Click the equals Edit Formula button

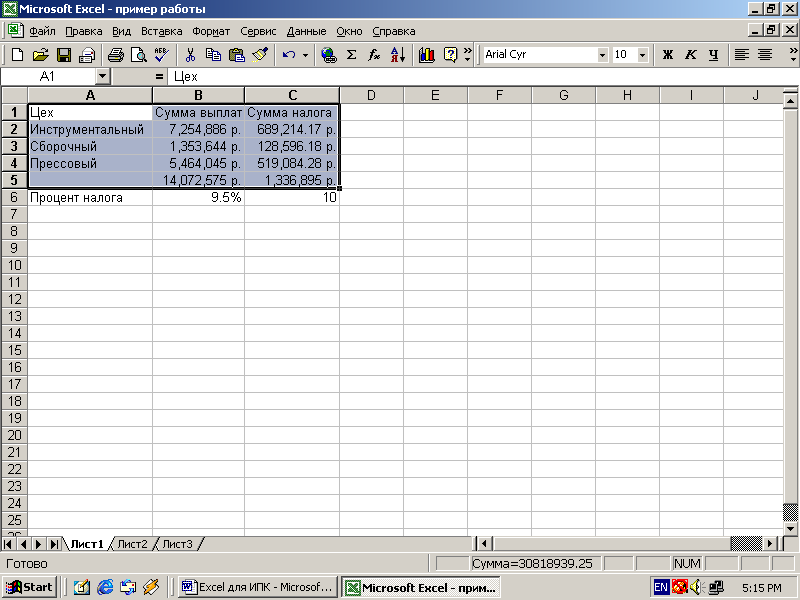[x=159, y=77]
